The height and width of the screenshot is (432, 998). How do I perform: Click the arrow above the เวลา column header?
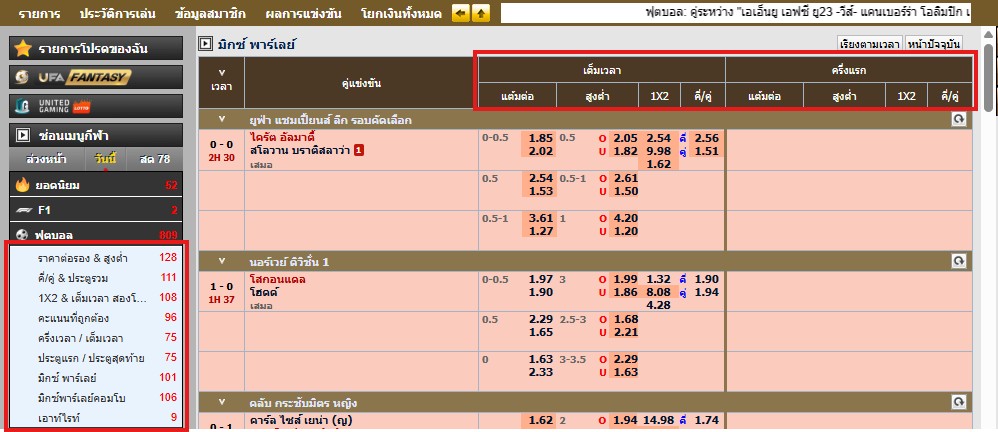coord(221,73)
